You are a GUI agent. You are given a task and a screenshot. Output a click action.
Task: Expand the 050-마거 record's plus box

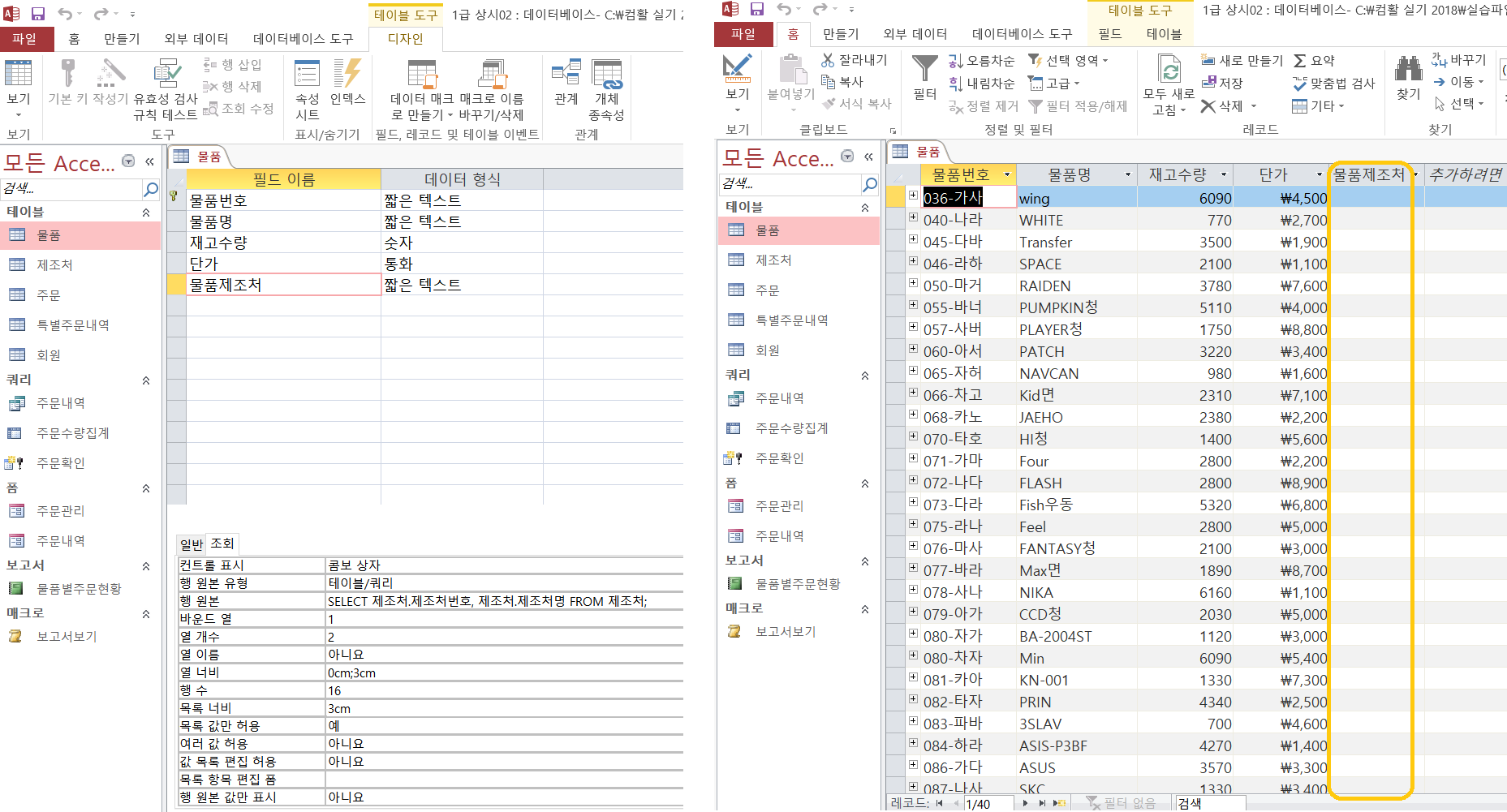913,284
